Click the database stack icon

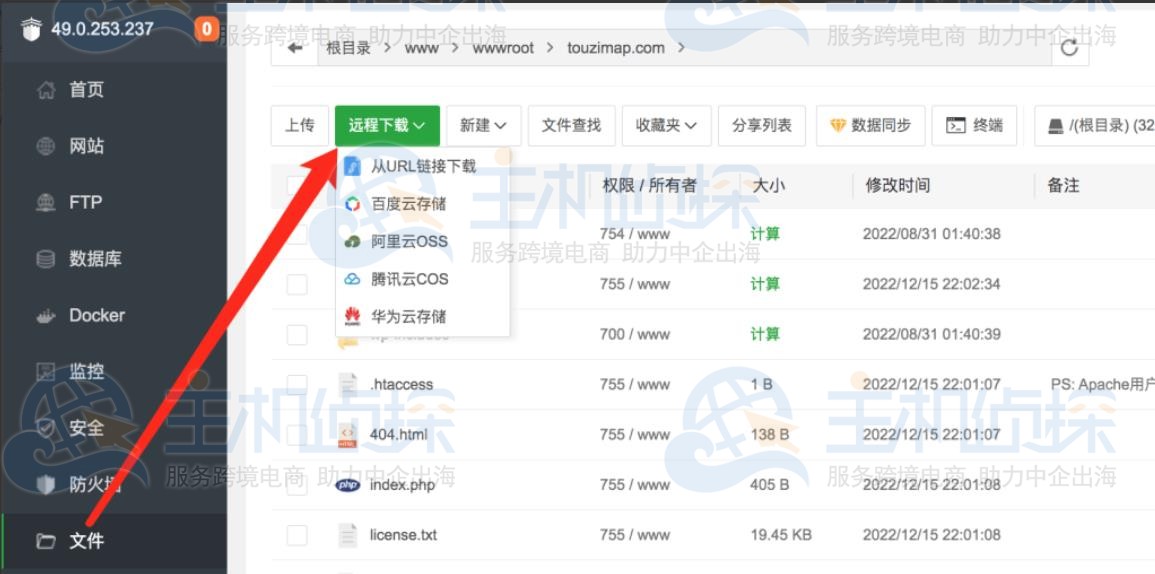point(46,259)
